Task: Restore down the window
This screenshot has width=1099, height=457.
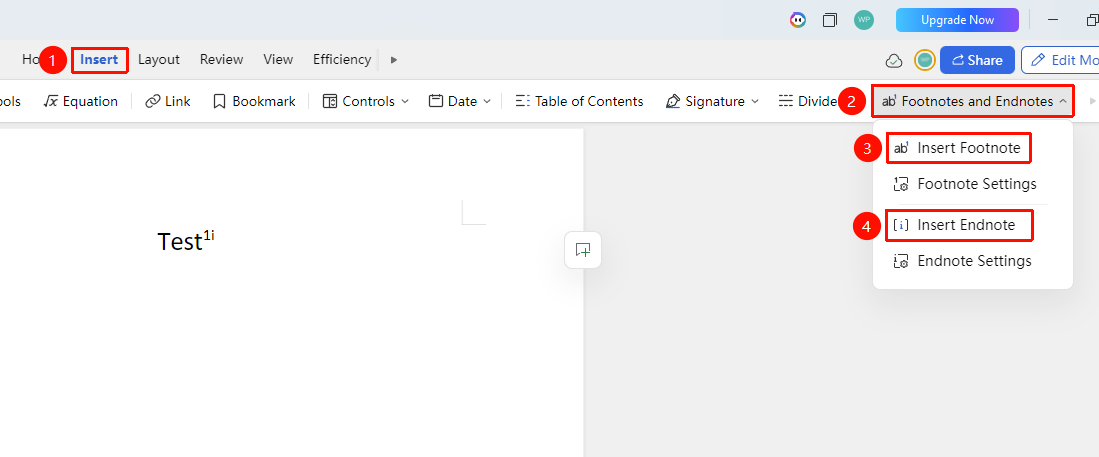Action: click(x=1091, y=20)
